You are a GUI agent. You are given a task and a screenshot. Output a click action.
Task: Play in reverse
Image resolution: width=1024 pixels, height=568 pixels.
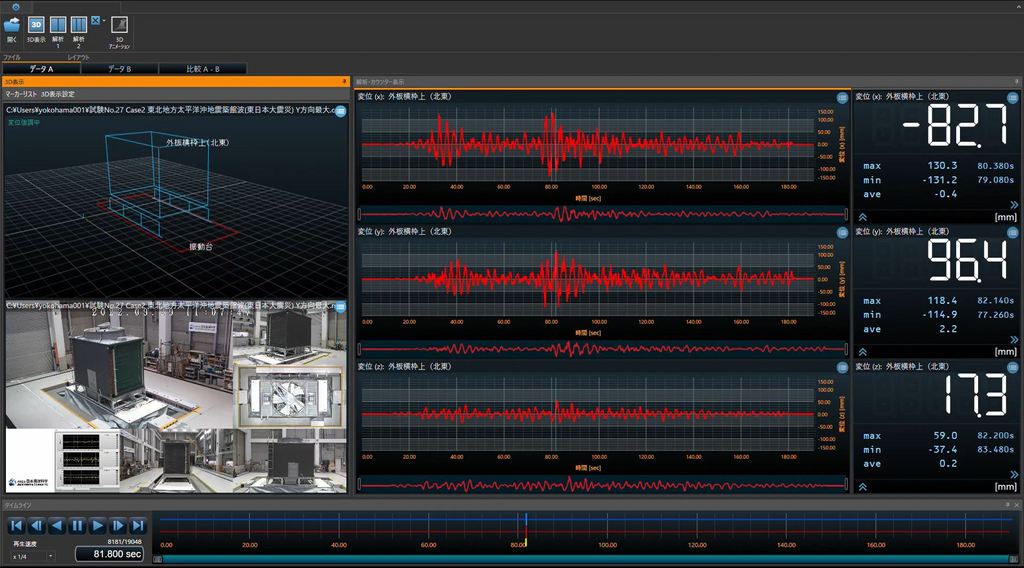pyautogui.click(x=57, y=526)
